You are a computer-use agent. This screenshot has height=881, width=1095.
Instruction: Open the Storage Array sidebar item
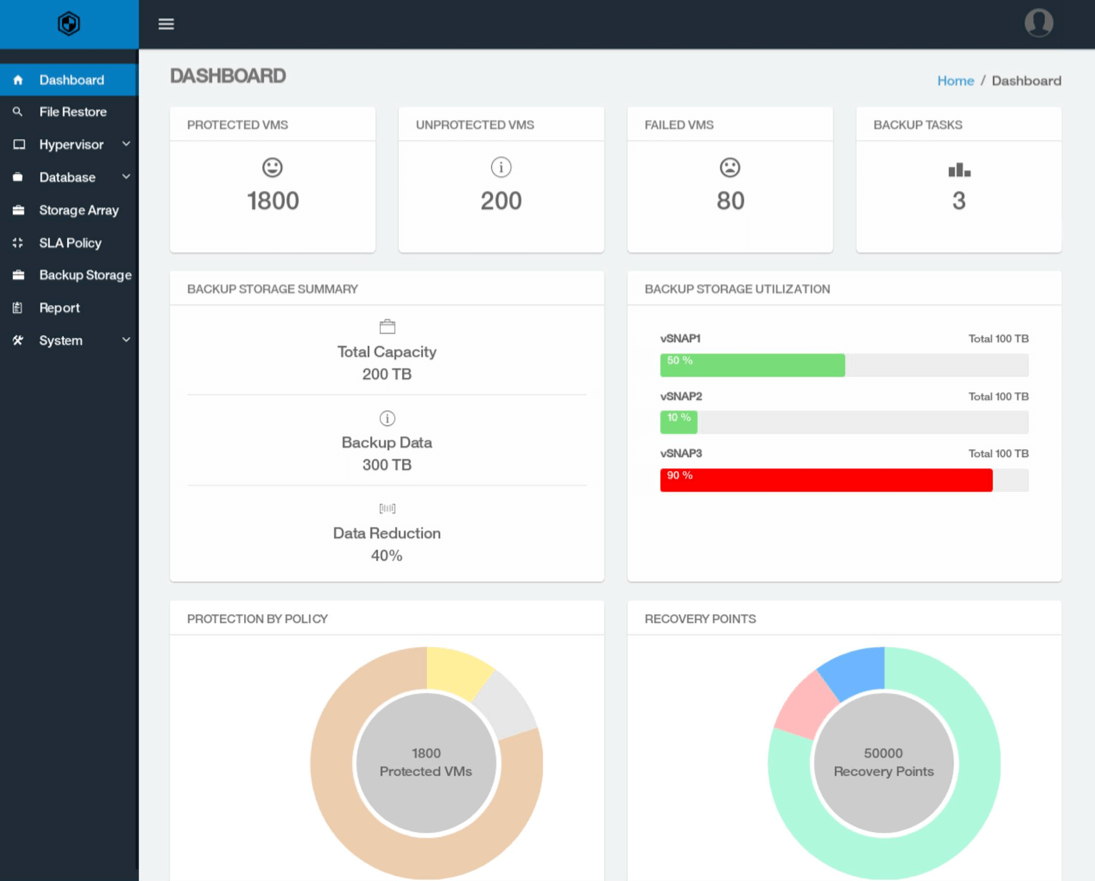coord(78,210)
